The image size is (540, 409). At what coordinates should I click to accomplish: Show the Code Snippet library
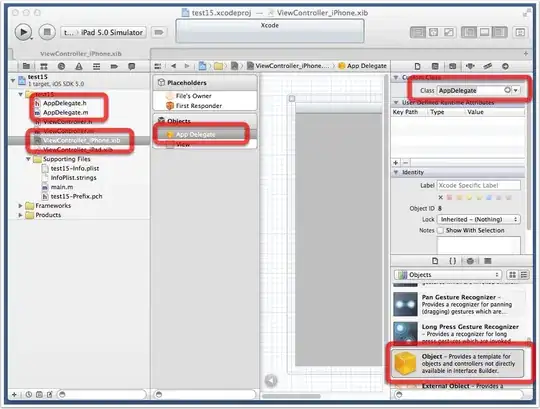(x=453, y=261)
